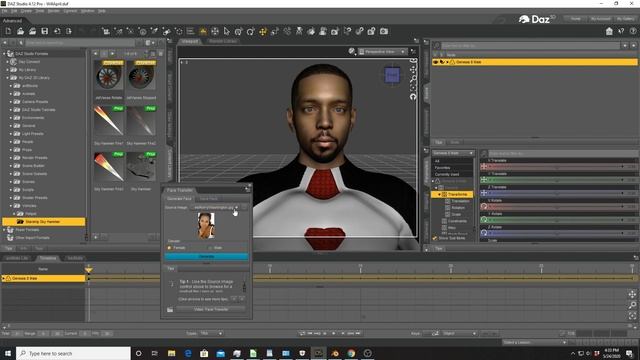Open the Perspective View camera dropdown
The image size is (640, 360).
(x=382, y=52)
